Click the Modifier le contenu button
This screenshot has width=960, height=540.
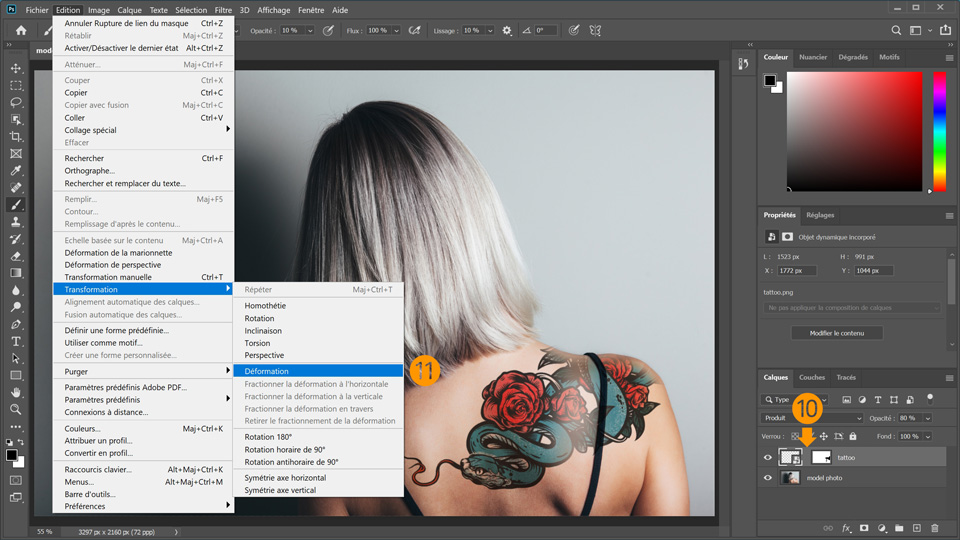(x=837, y=333)
